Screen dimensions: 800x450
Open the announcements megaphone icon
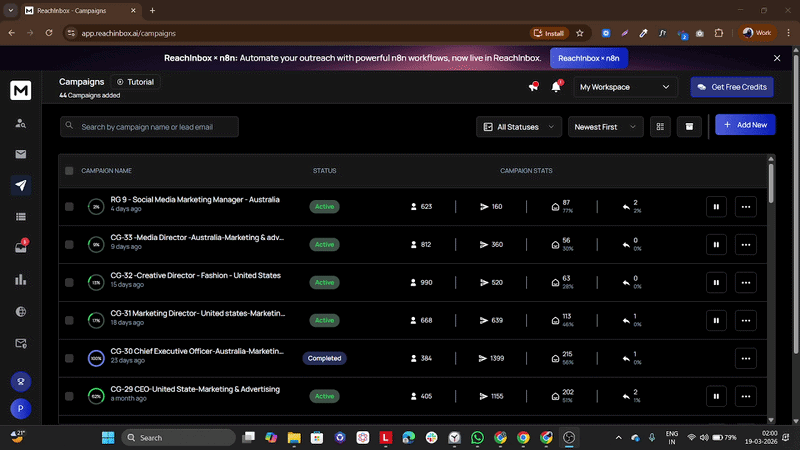pos(533,86)
